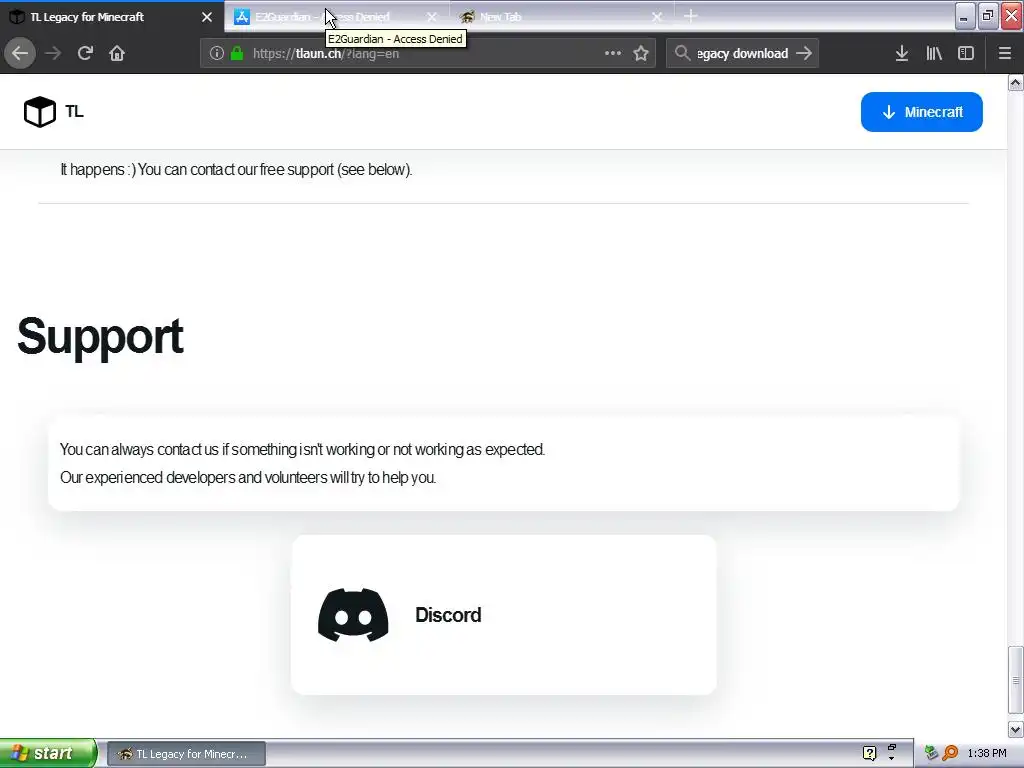The width and height of the screenshot is (1024, 768).
Task: Open the library icon
Action: 934,54
